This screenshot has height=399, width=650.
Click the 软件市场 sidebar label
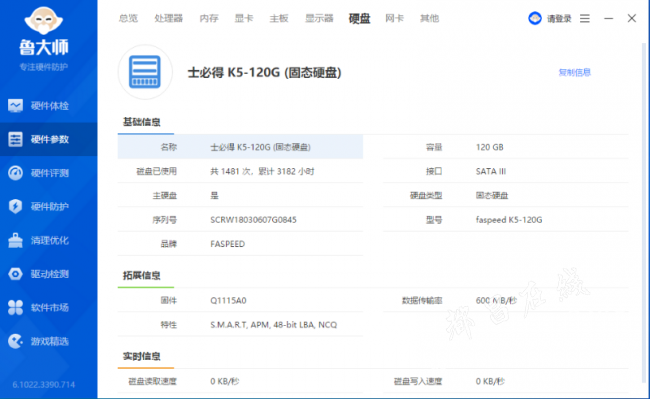click(x=50, y=307)
